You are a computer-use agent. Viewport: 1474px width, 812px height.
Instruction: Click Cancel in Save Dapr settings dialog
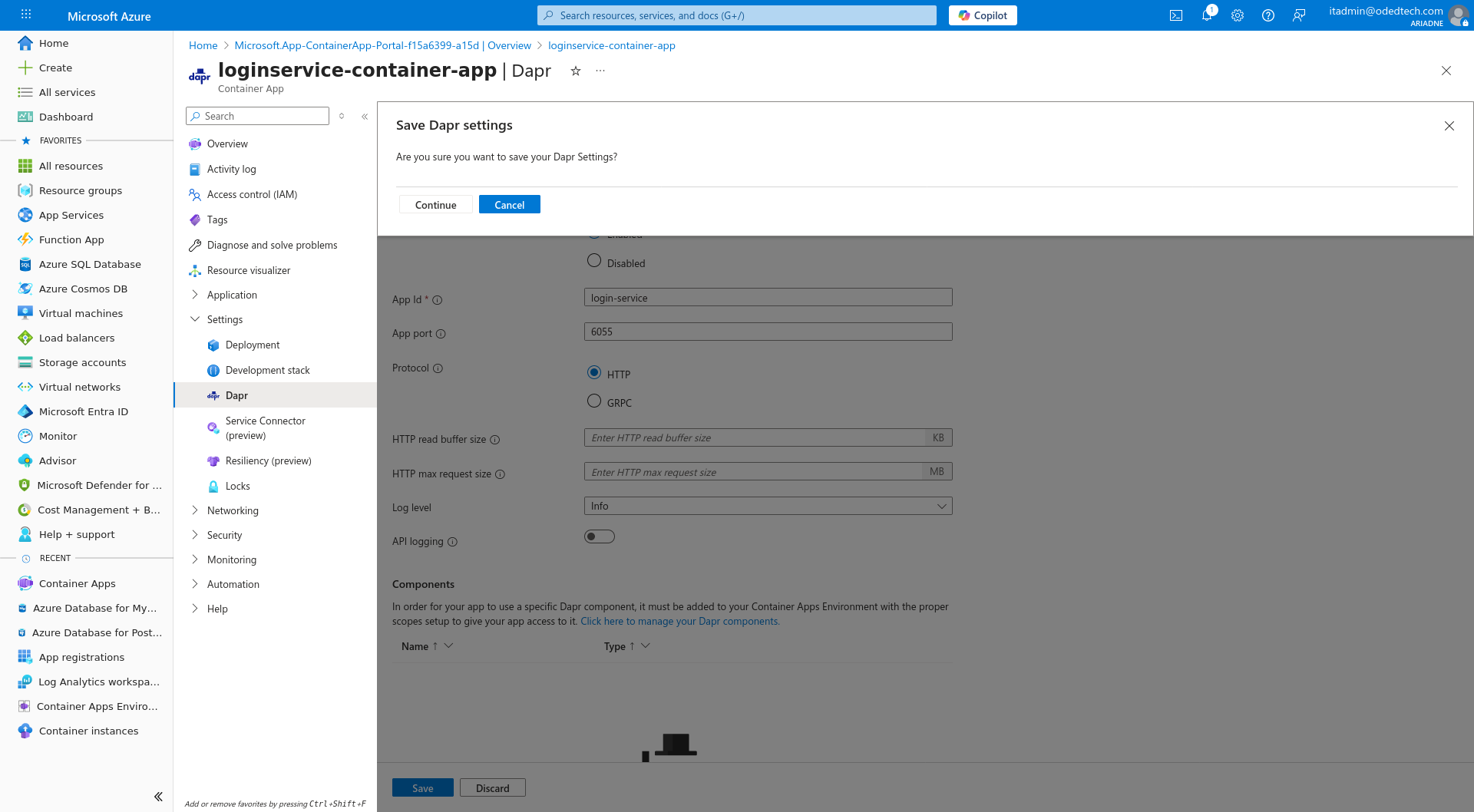510,205
